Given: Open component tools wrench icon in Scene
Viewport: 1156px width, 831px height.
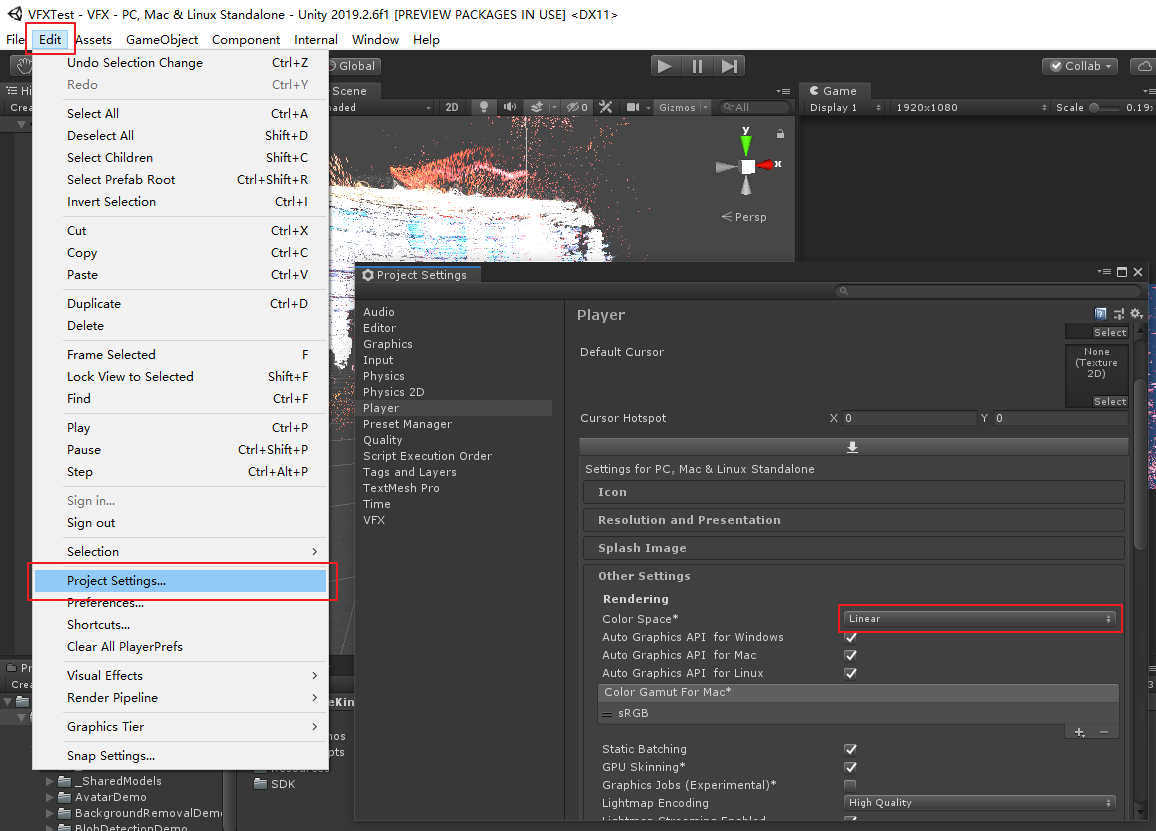Looking at the screenshot, I should tap(605, 107).
